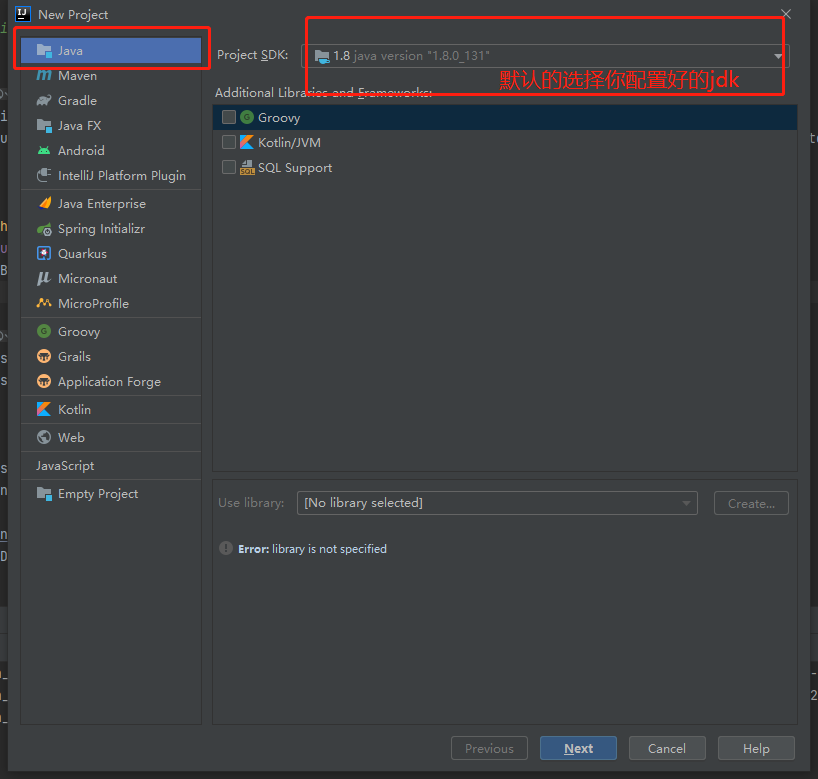Select Empty Project label

(98, 494)
